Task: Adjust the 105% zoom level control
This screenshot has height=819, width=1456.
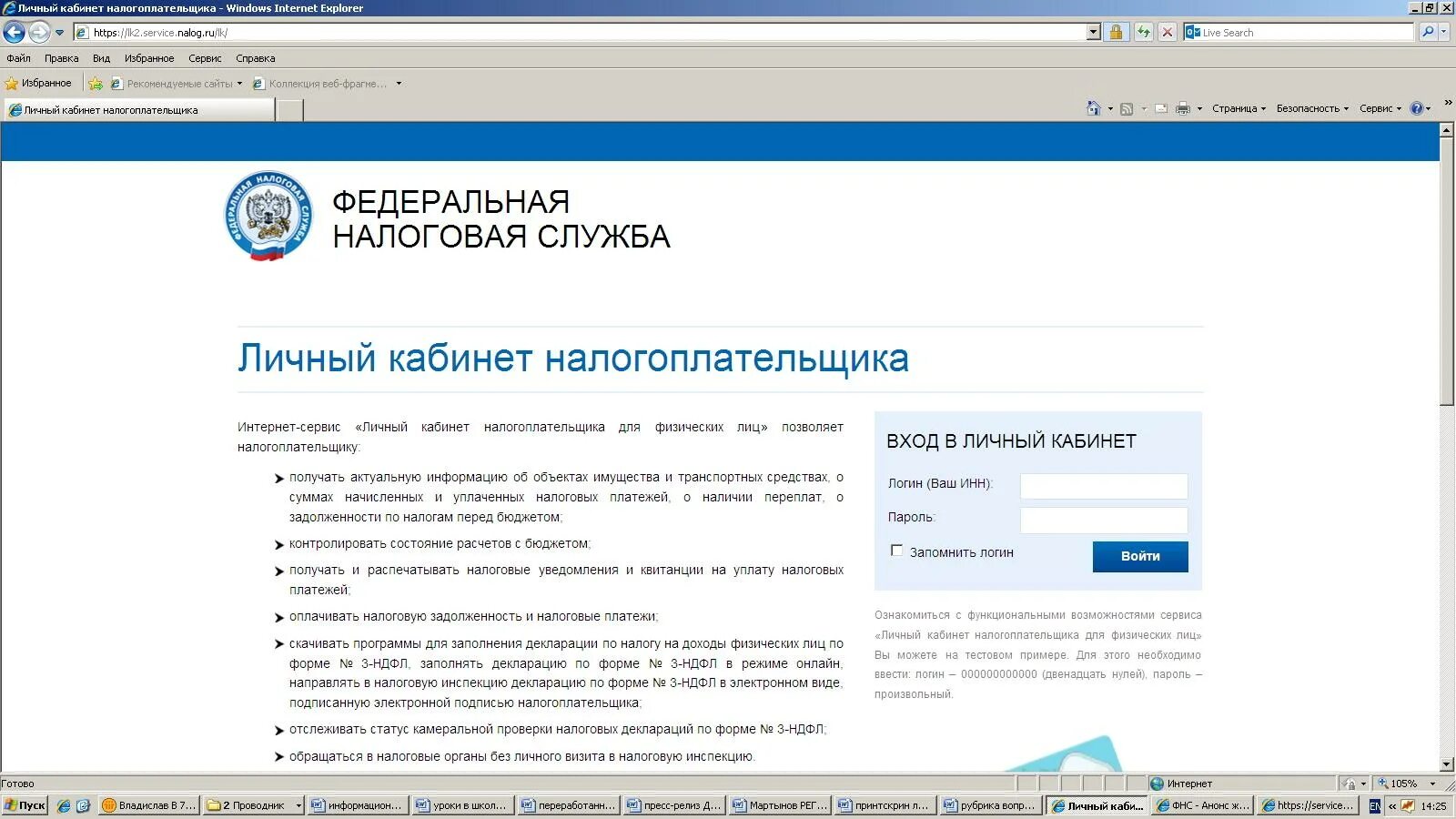Action: pos(1405,783)
